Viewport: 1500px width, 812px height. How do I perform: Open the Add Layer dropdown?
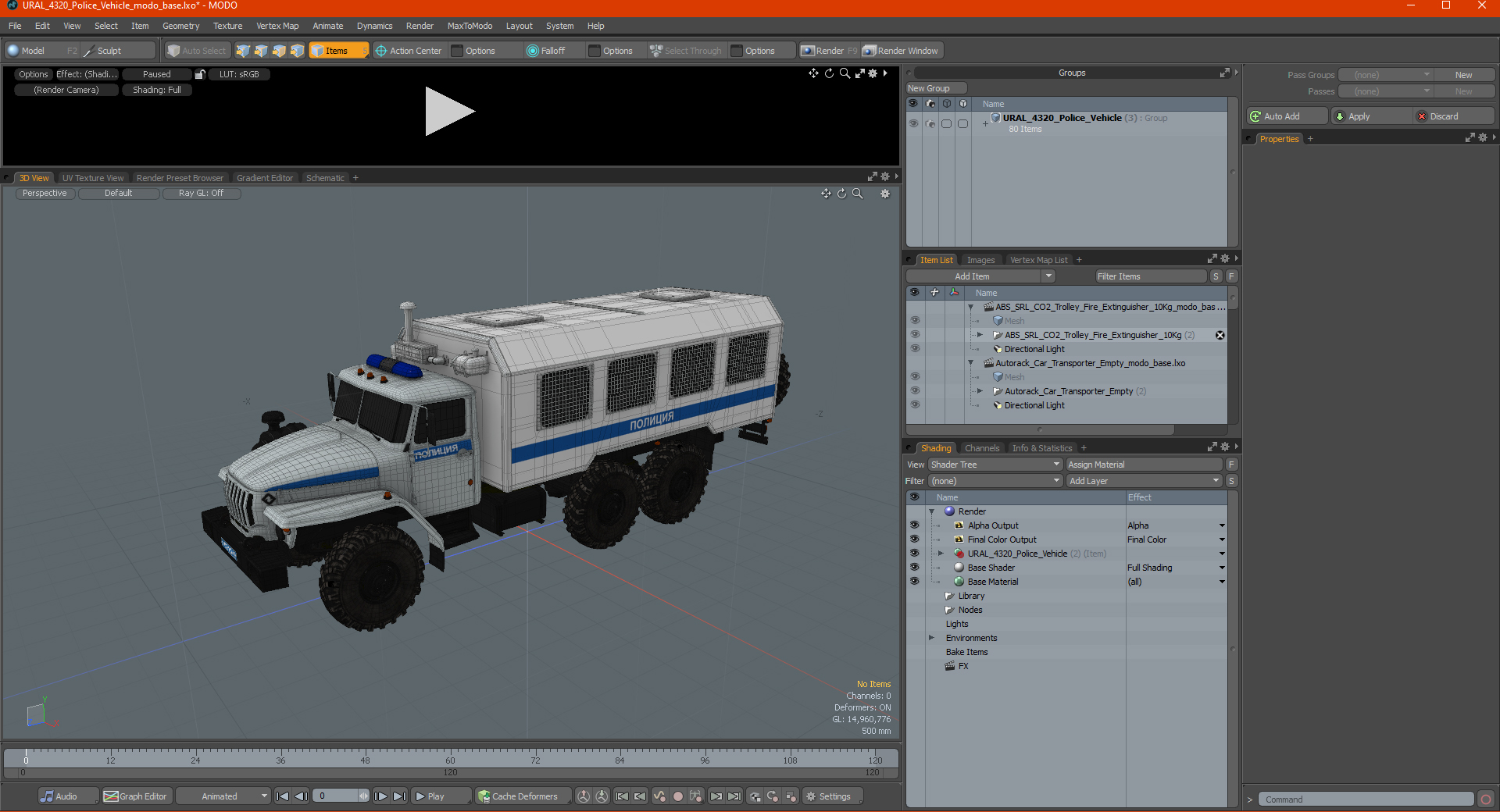[1144, 481]
